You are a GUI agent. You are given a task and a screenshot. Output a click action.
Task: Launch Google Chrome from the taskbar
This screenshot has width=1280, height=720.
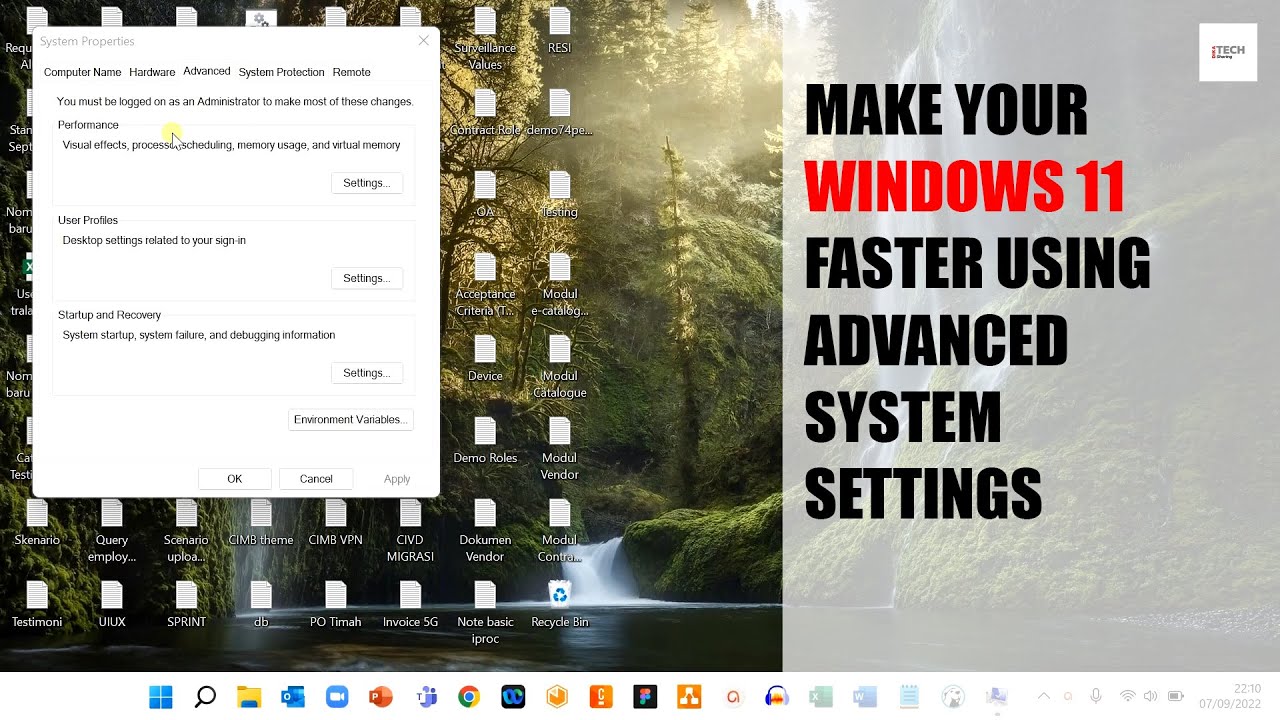coord(469,697)
